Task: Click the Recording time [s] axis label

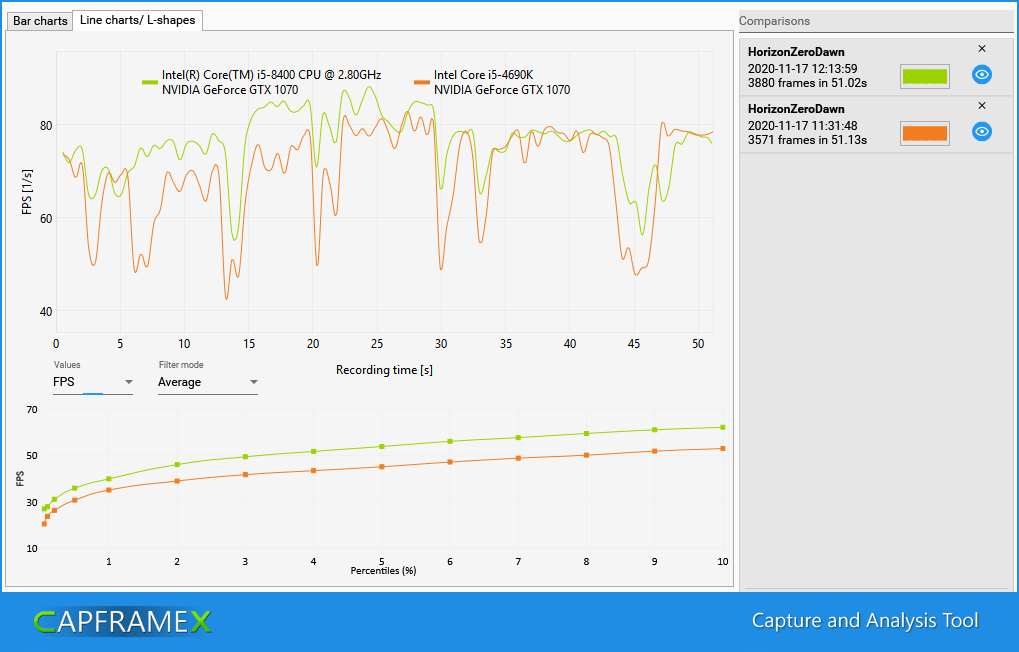Action: (384, 370)
